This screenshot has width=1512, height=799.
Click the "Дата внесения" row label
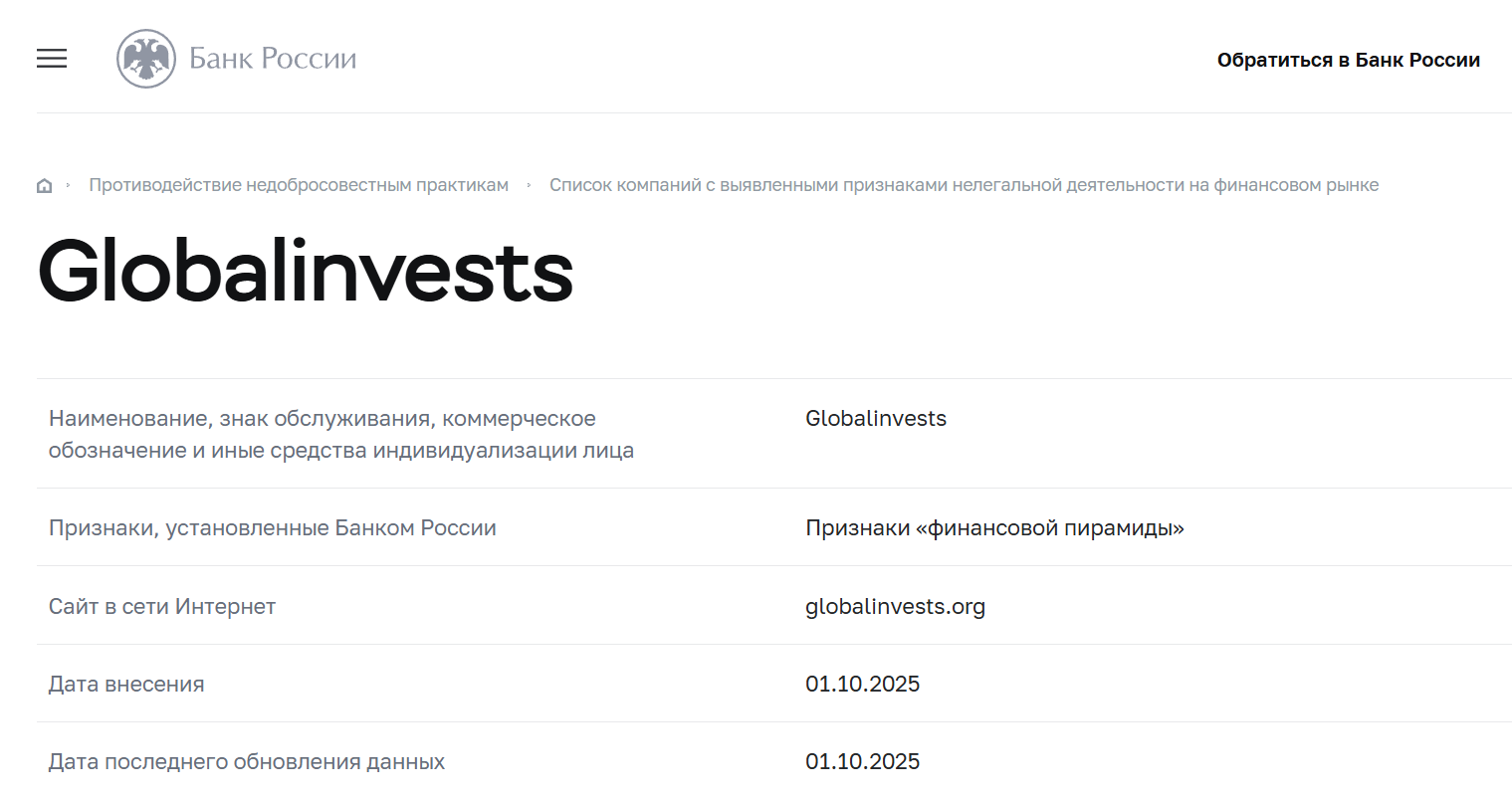point(126,685)
